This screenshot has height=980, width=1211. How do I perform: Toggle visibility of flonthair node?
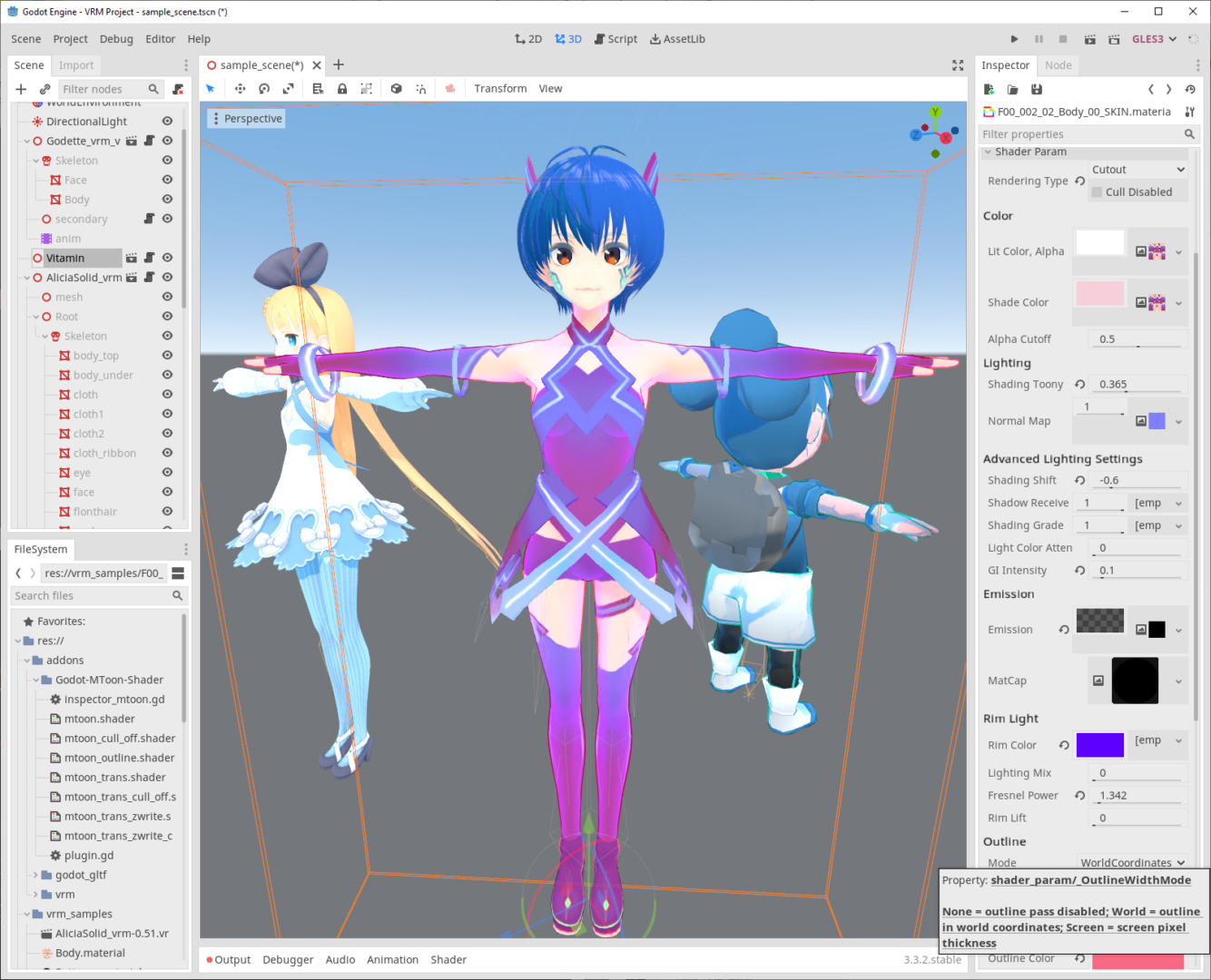(x=167, y=511)
